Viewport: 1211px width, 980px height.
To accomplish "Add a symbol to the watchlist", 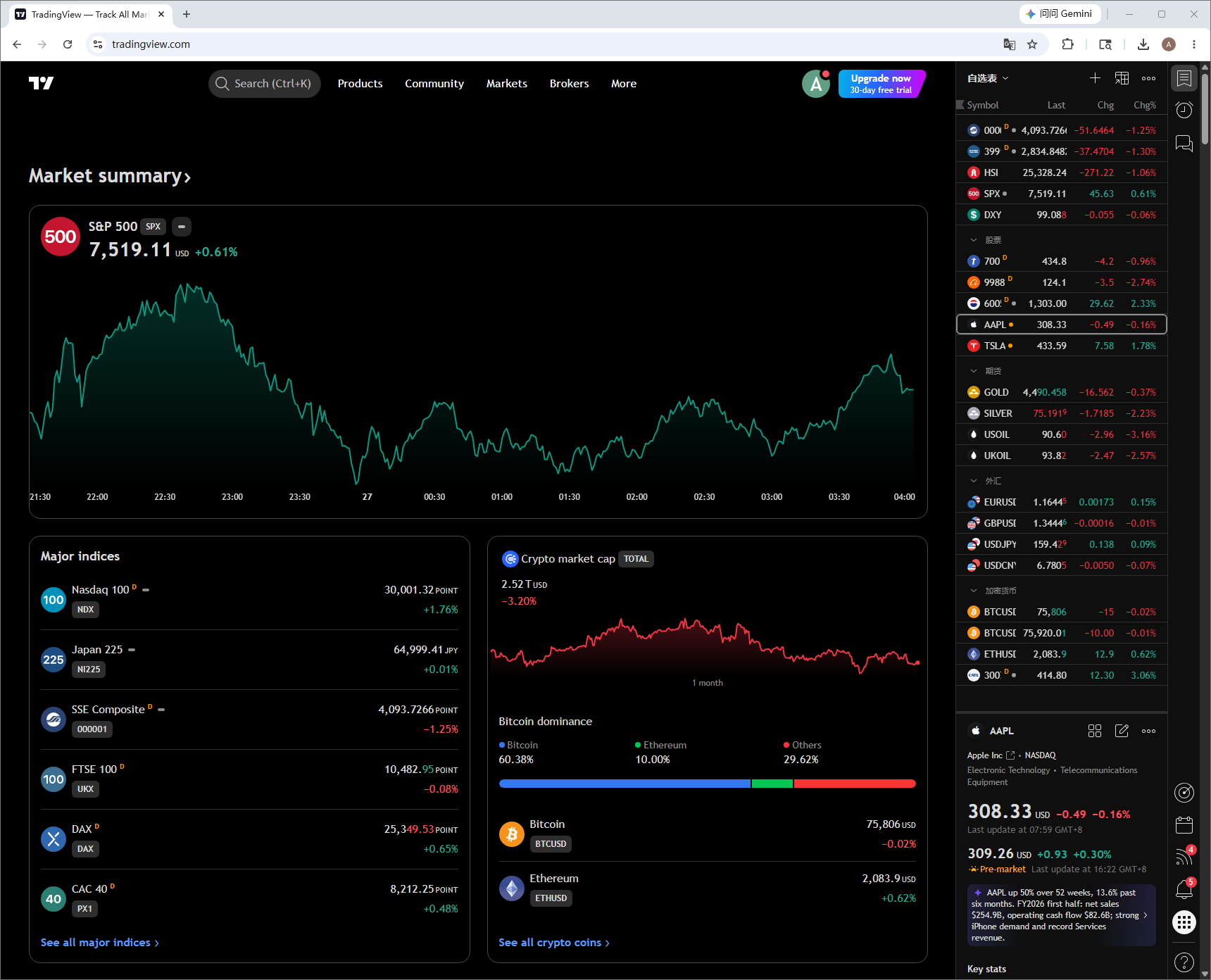I will point(1095,78).
